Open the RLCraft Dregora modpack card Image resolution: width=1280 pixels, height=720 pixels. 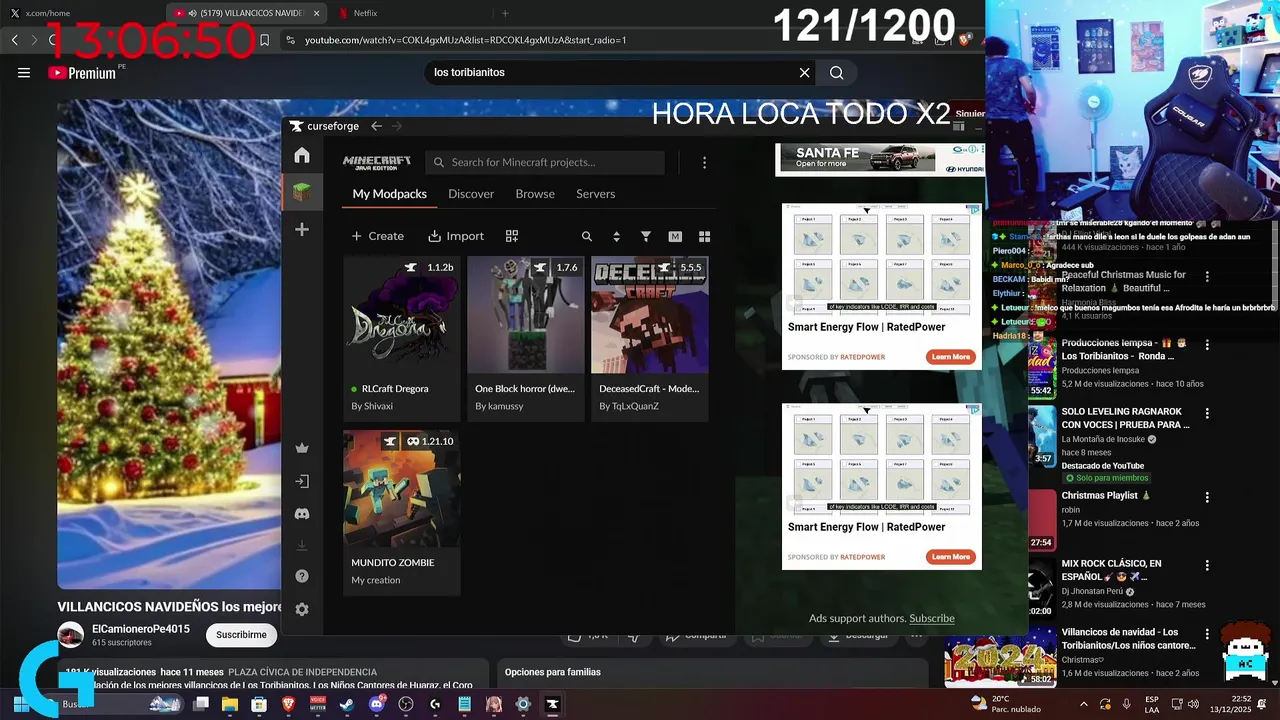(402, 338)
